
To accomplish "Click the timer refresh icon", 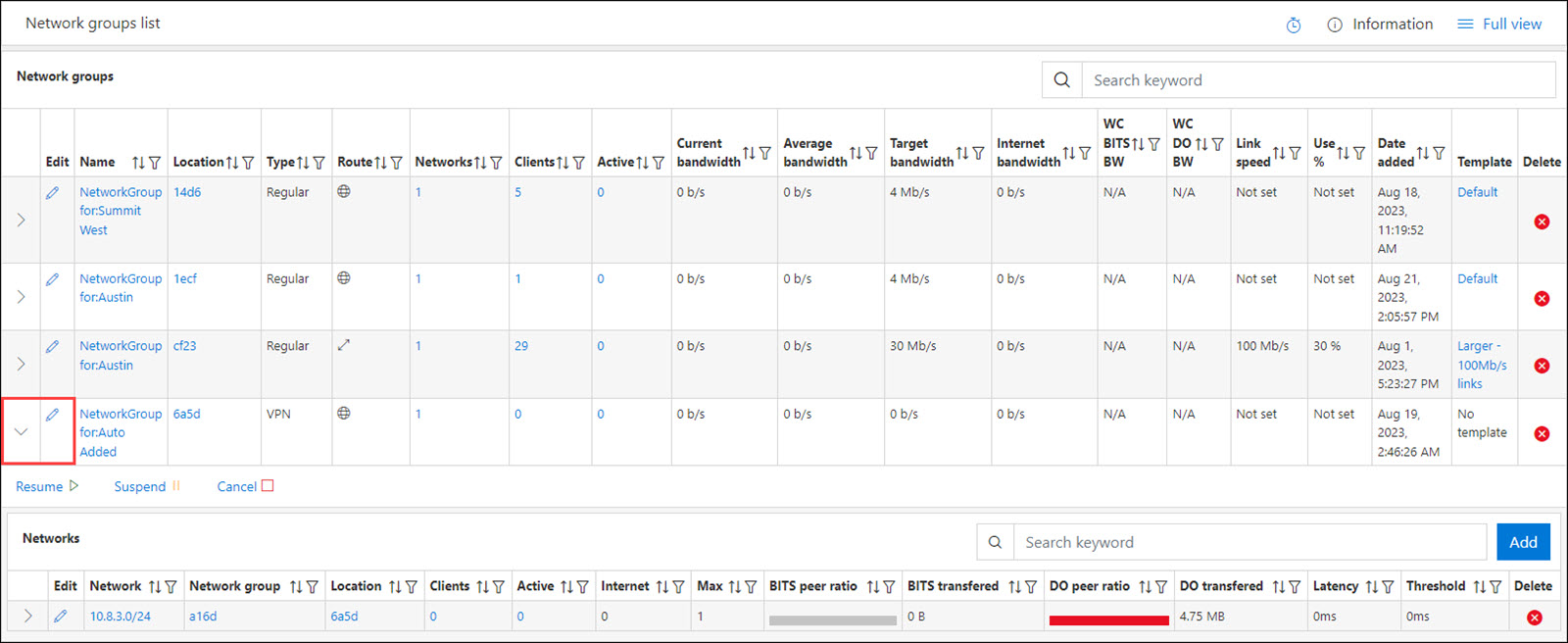I will coord(1294,25).
